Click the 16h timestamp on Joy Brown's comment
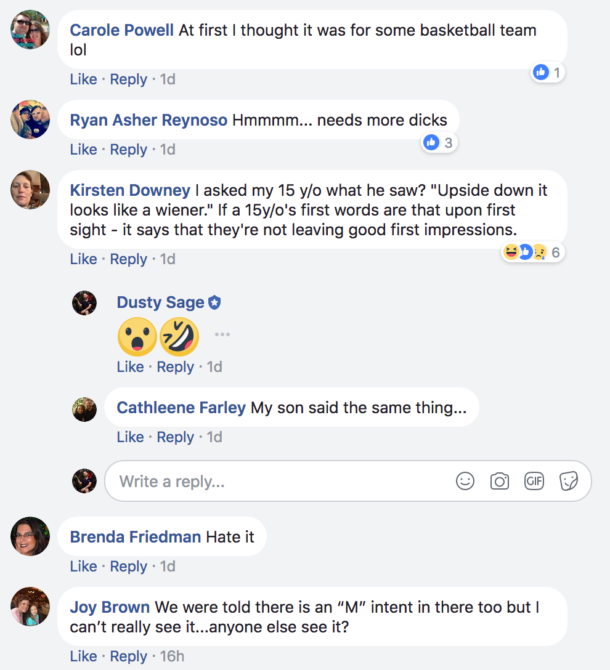 click(172, 656)
